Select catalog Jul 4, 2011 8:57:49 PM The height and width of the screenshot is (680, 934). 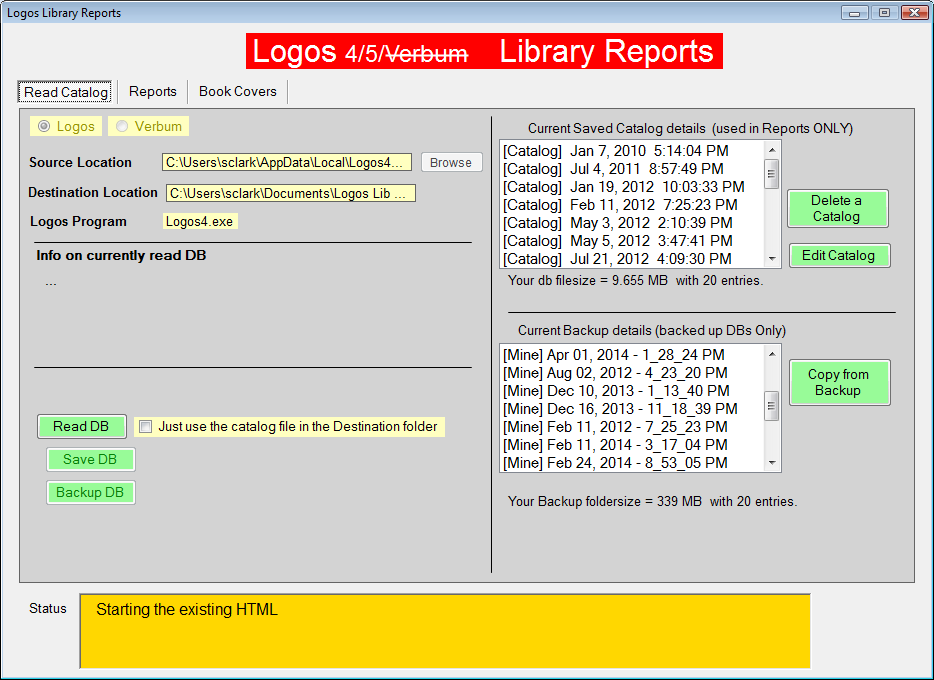633,169
